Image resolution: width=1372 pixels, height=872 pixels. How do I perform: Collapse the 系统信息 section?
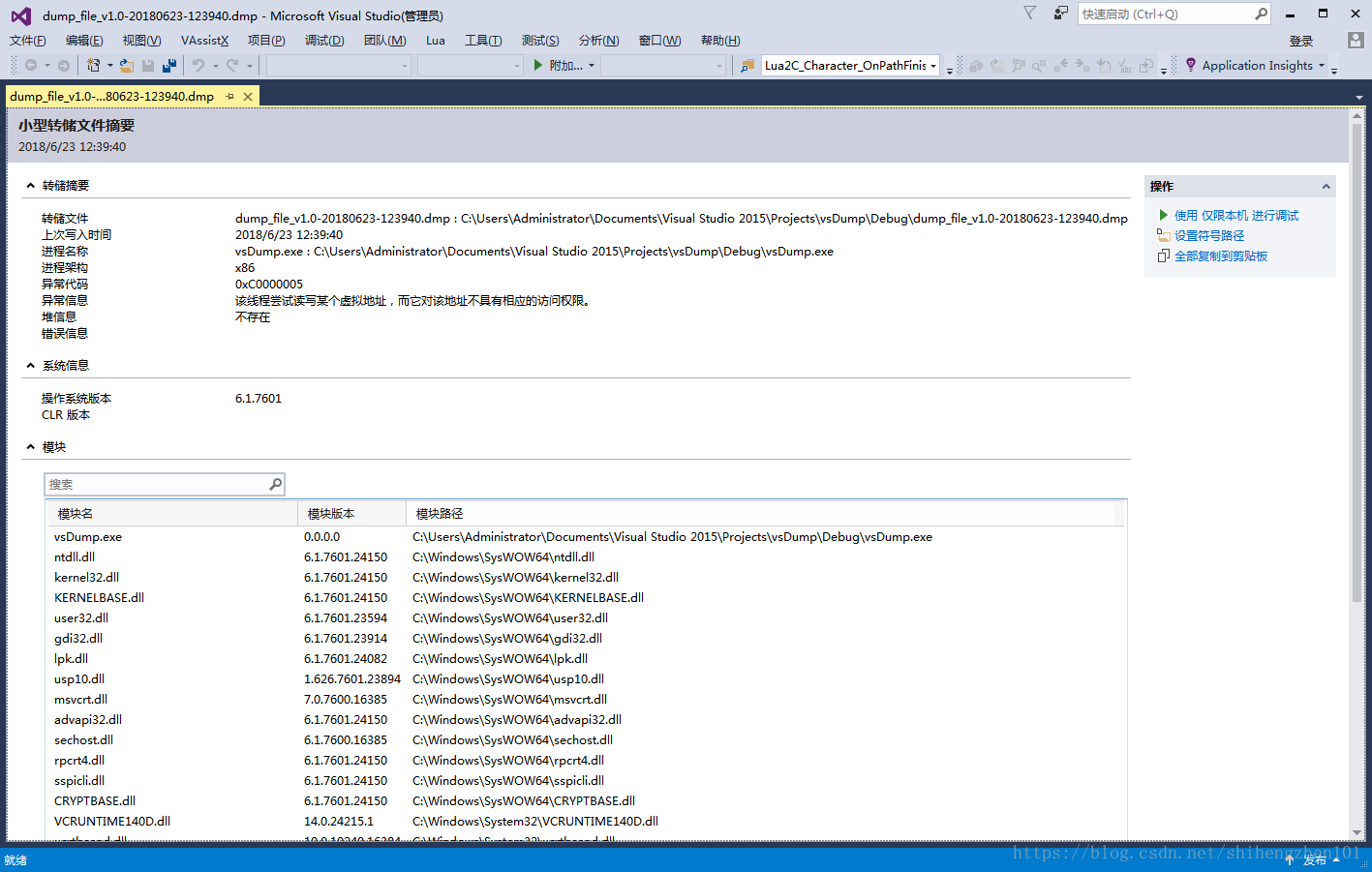pos(31,366)
